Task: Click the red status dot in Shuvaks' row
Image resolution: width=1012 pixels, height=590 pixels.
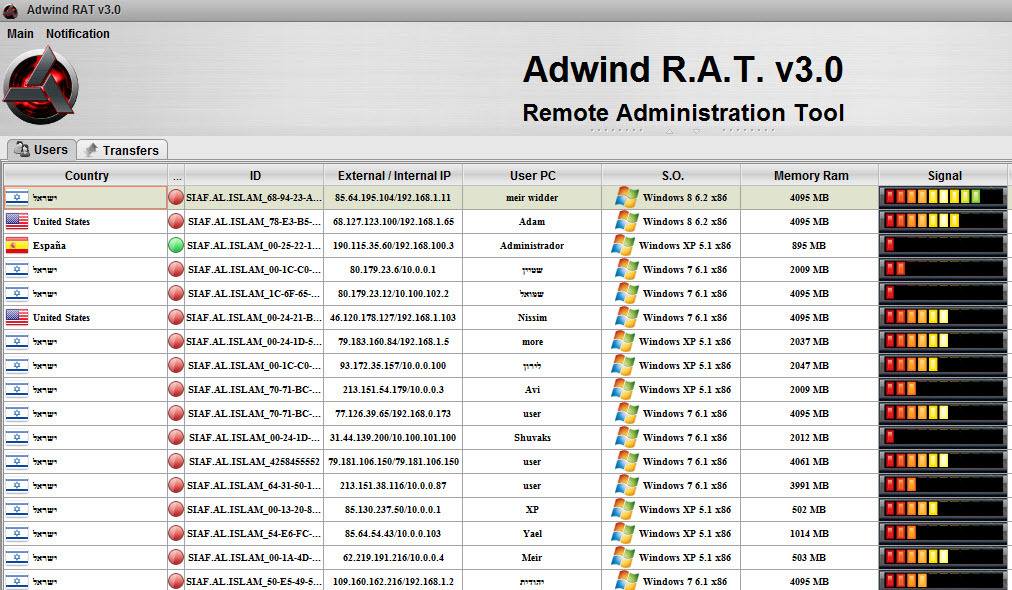Action: coord(176,438)
